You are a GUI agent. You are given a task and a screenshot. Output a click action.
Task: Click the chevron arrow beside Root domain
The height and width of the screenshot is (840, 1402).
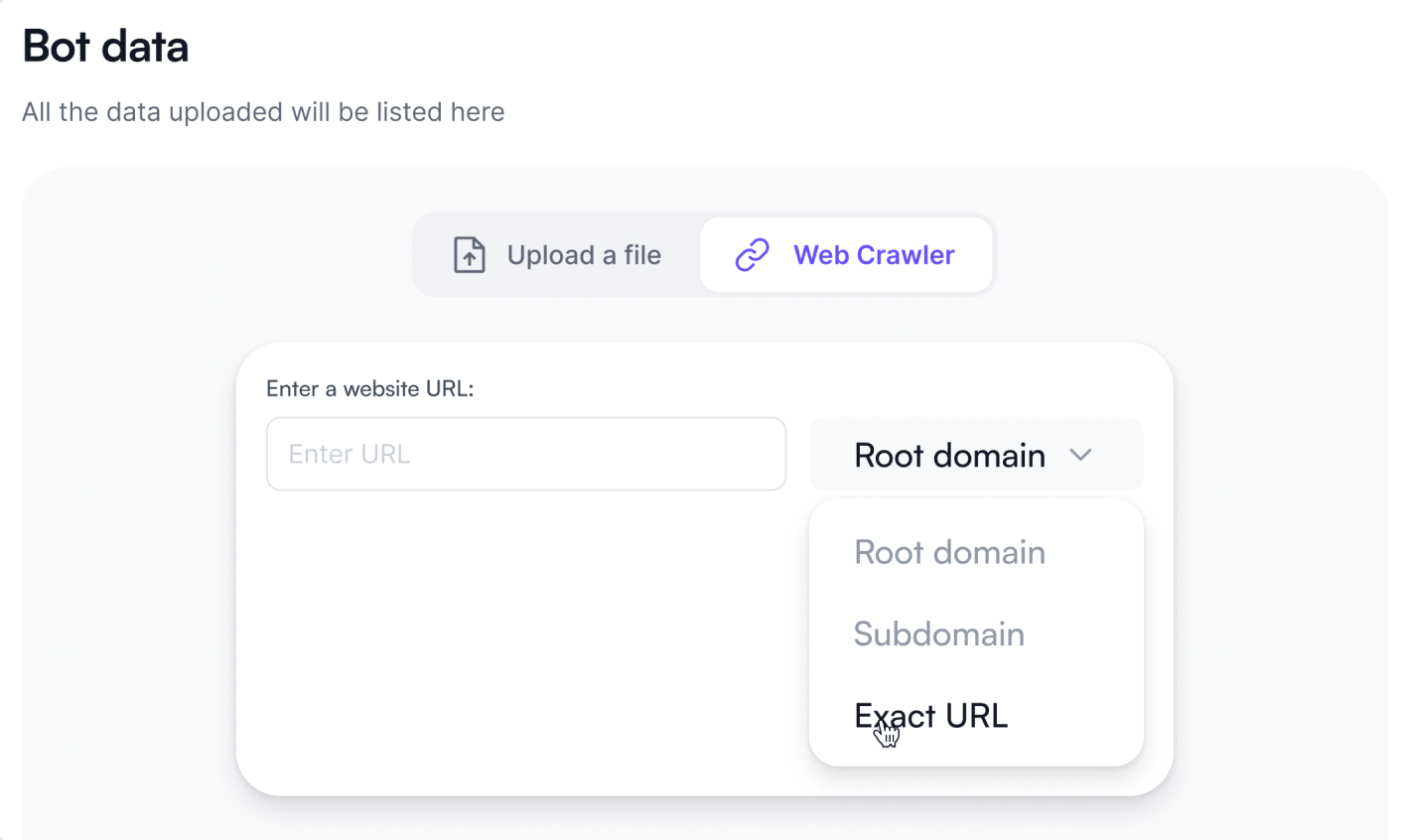click(x=1080, y=455)
